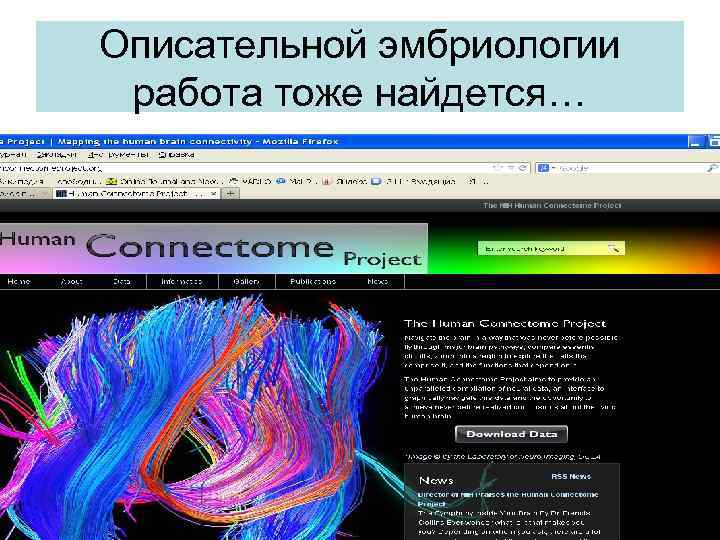Open the Director of NIH Praises news headline
The width and height of the screenshot is (720, 540).
tap(508, 499)
